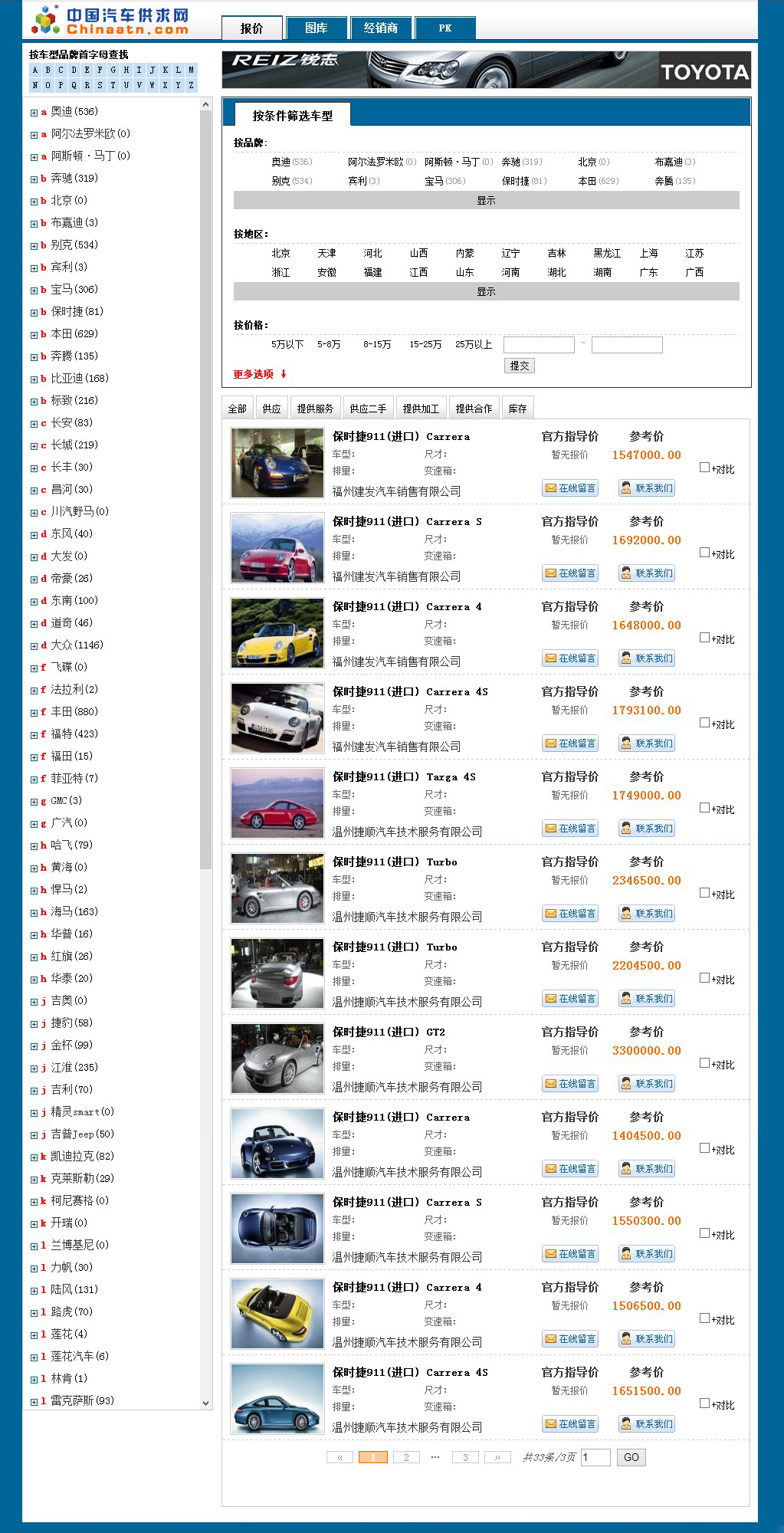Click 联系我们 on Carrera 4 priced 1648000.00
This screenshot has width=784, height=1533.
(x=647, y=658)
